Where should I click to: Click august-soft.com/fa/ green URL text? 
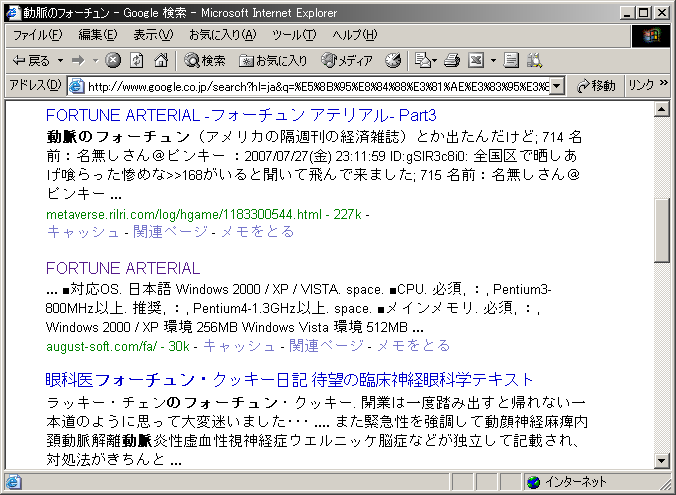[x=101, y=346]
